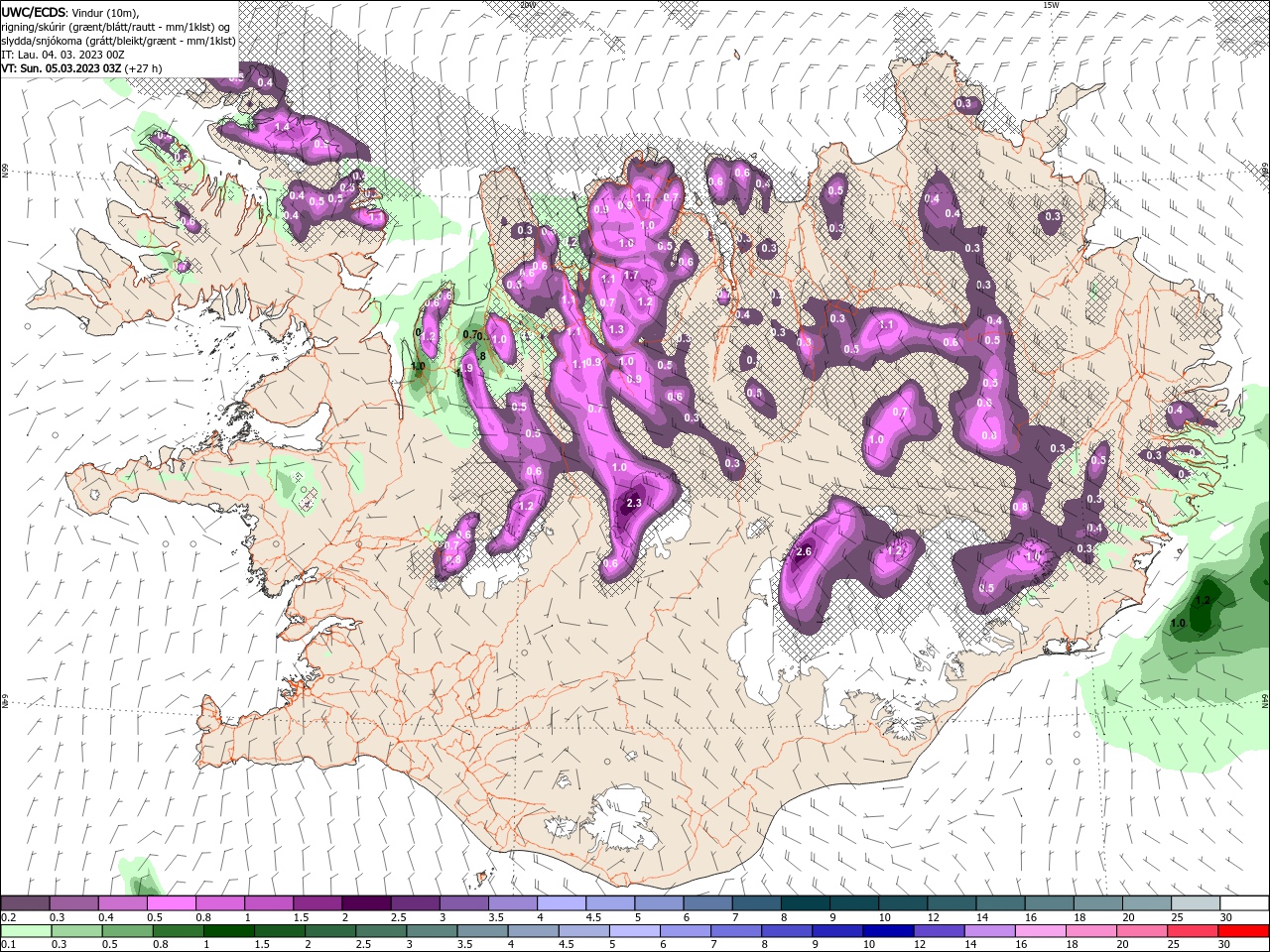Click the 0.4 label on the snow colour scale
This screenshot has width=1270, height=952.
click(105, 917)
